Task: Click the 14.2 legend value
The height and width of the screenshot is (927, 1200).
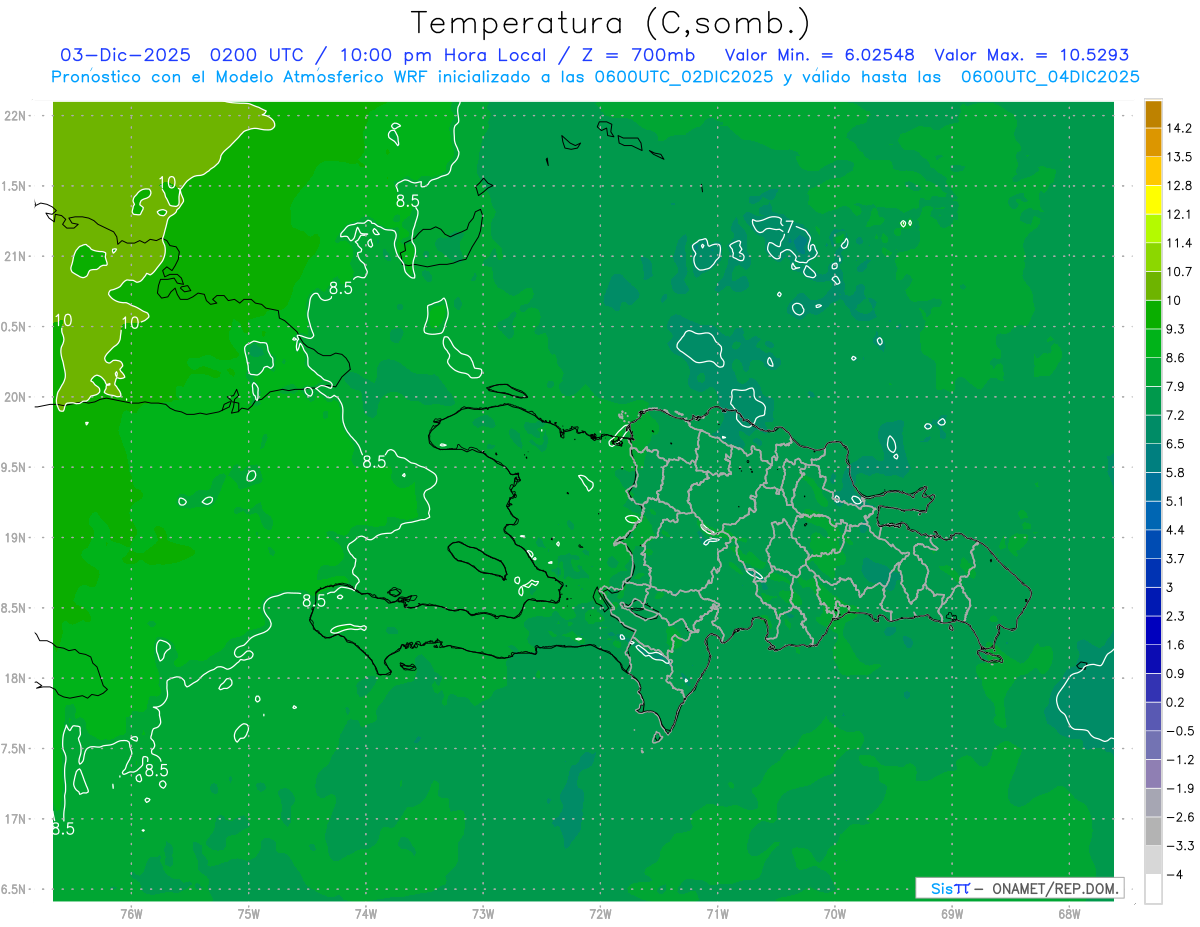Action: click(1179, 128)
